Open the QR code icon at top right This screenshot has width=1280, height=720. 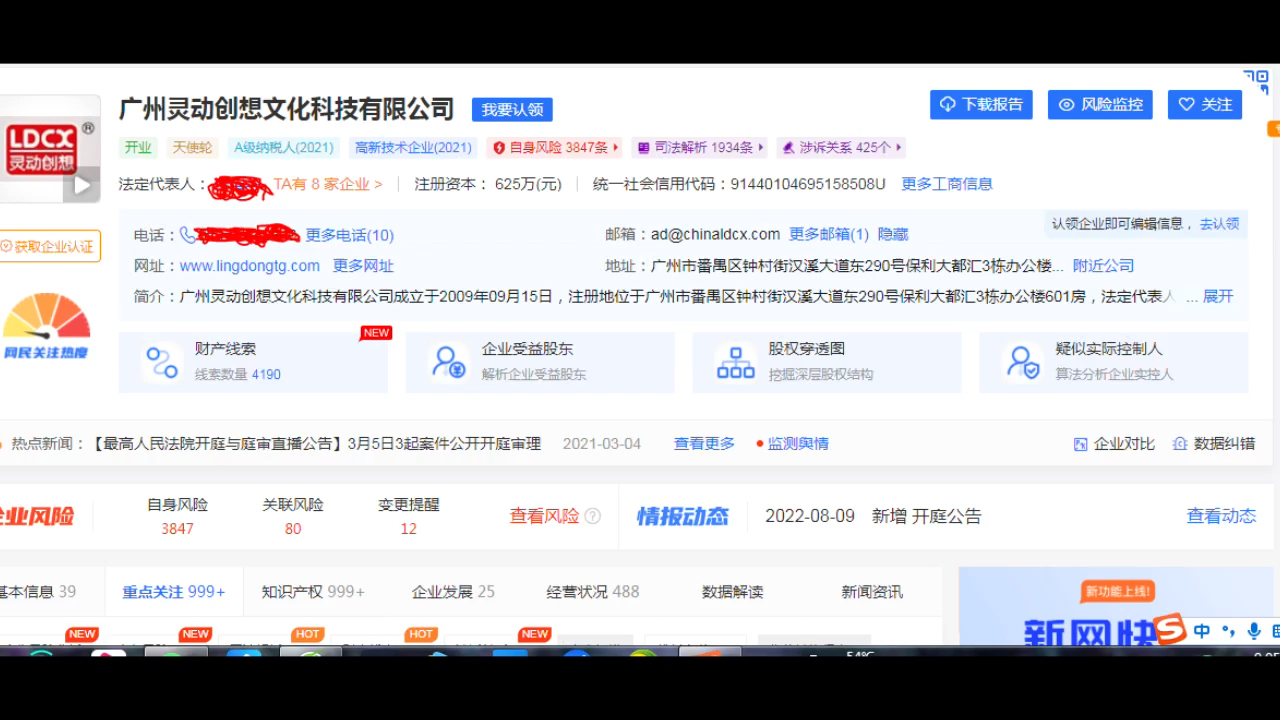point(1256,81)
